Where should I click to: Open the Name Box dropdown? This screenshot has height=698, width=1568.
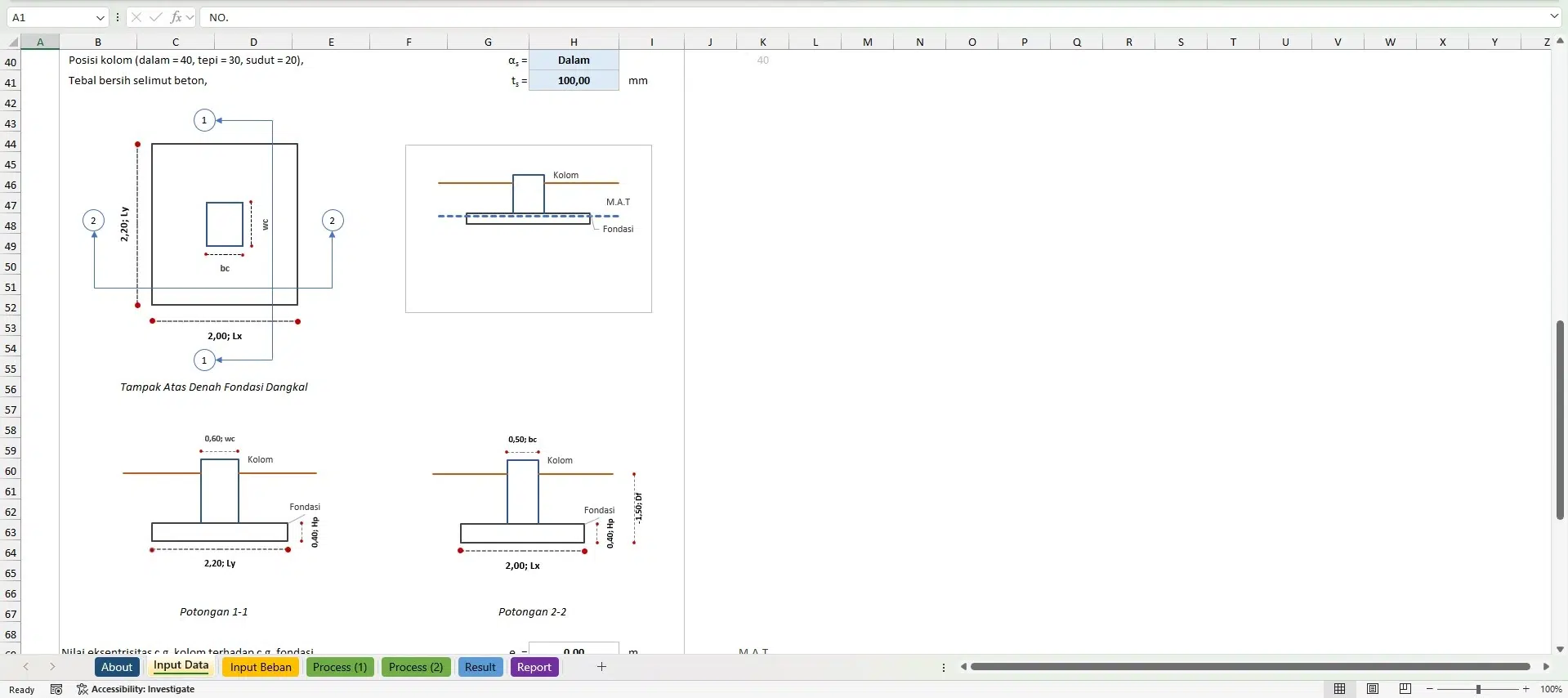(x=100, y=17)
